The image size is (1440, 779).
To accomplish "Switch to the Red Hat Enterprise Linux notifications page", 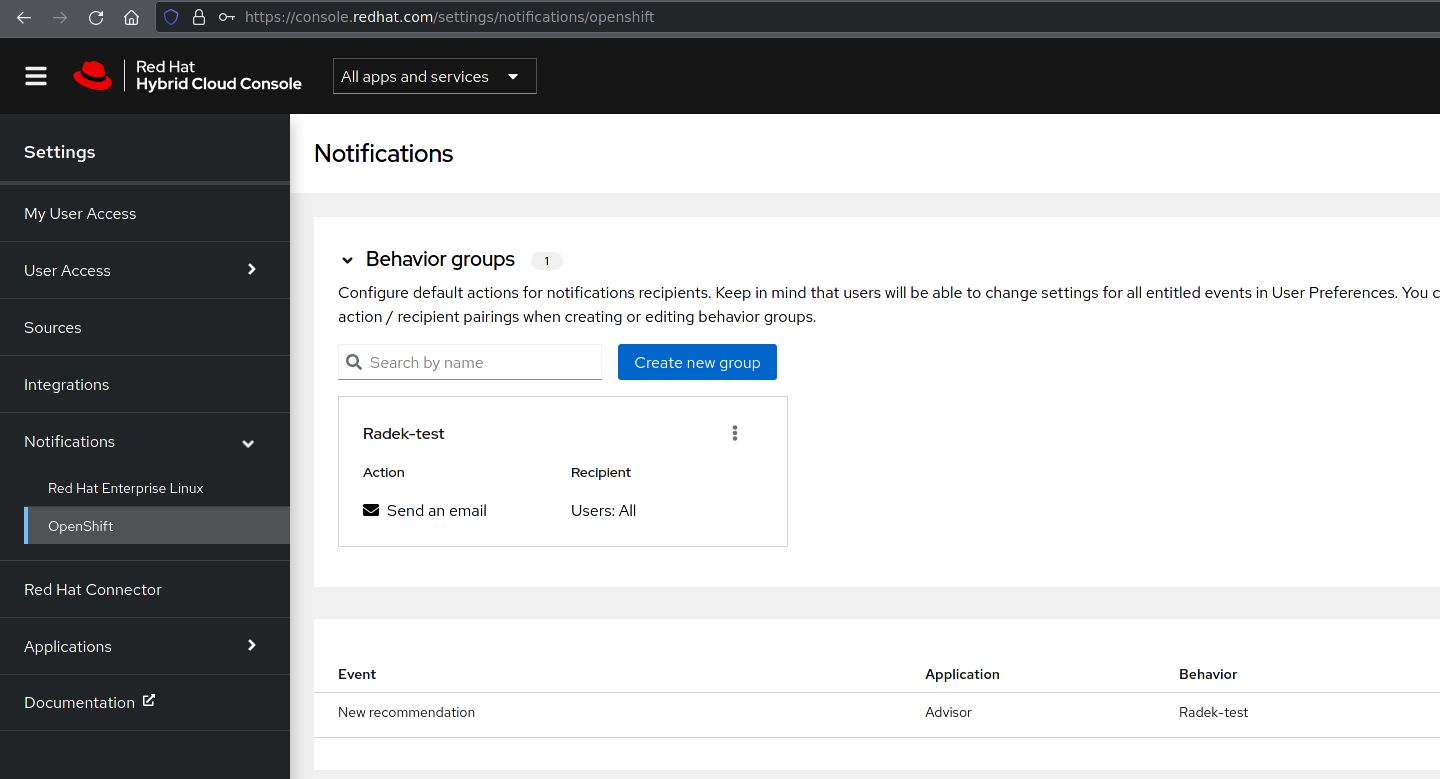I will (x=125, y=488).
